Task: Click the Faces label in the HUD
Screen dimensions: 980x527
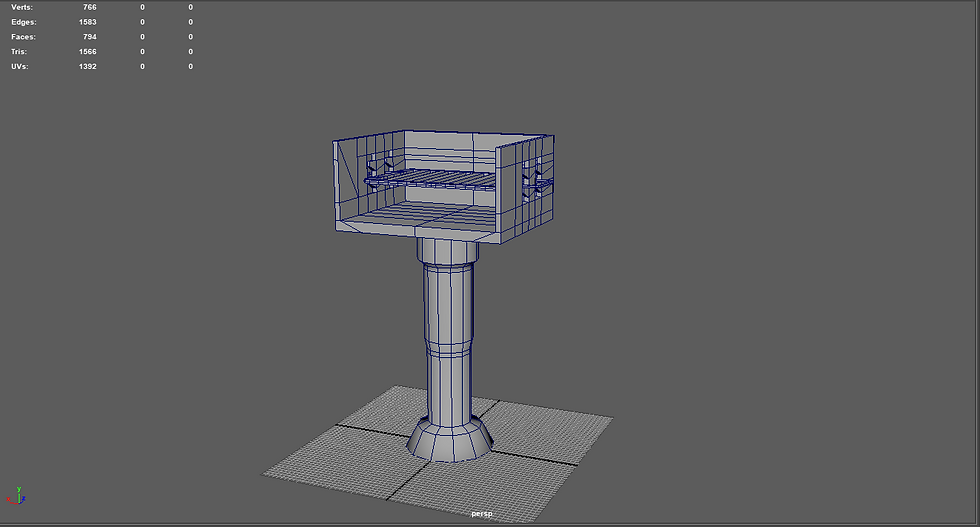Action: 23,37
